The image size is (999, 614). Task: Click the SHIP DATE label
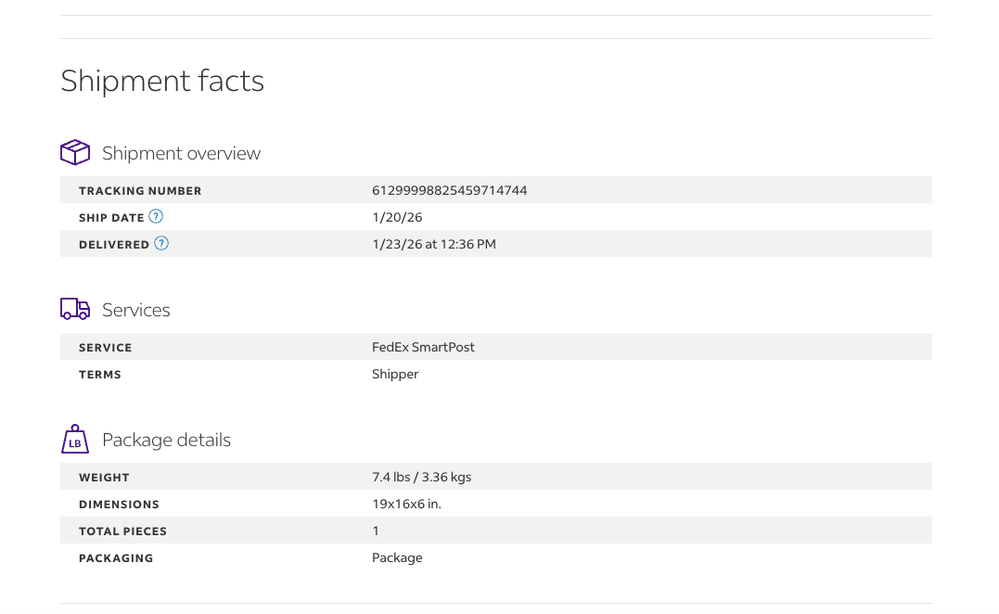[x=111, y=218]
